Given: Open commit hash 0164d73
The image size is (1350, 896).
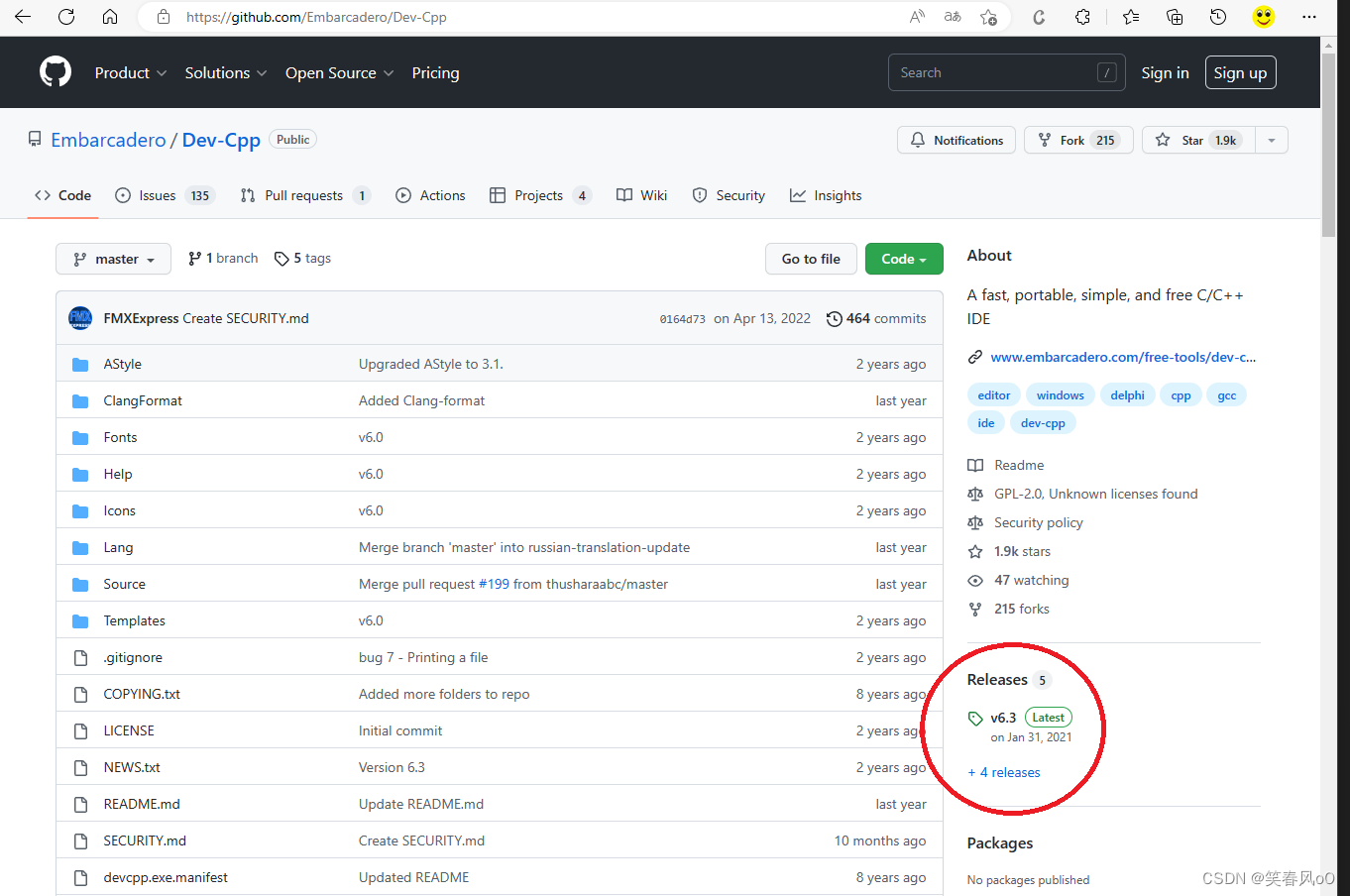Looking at the screenshot, I should click(682, 319).
